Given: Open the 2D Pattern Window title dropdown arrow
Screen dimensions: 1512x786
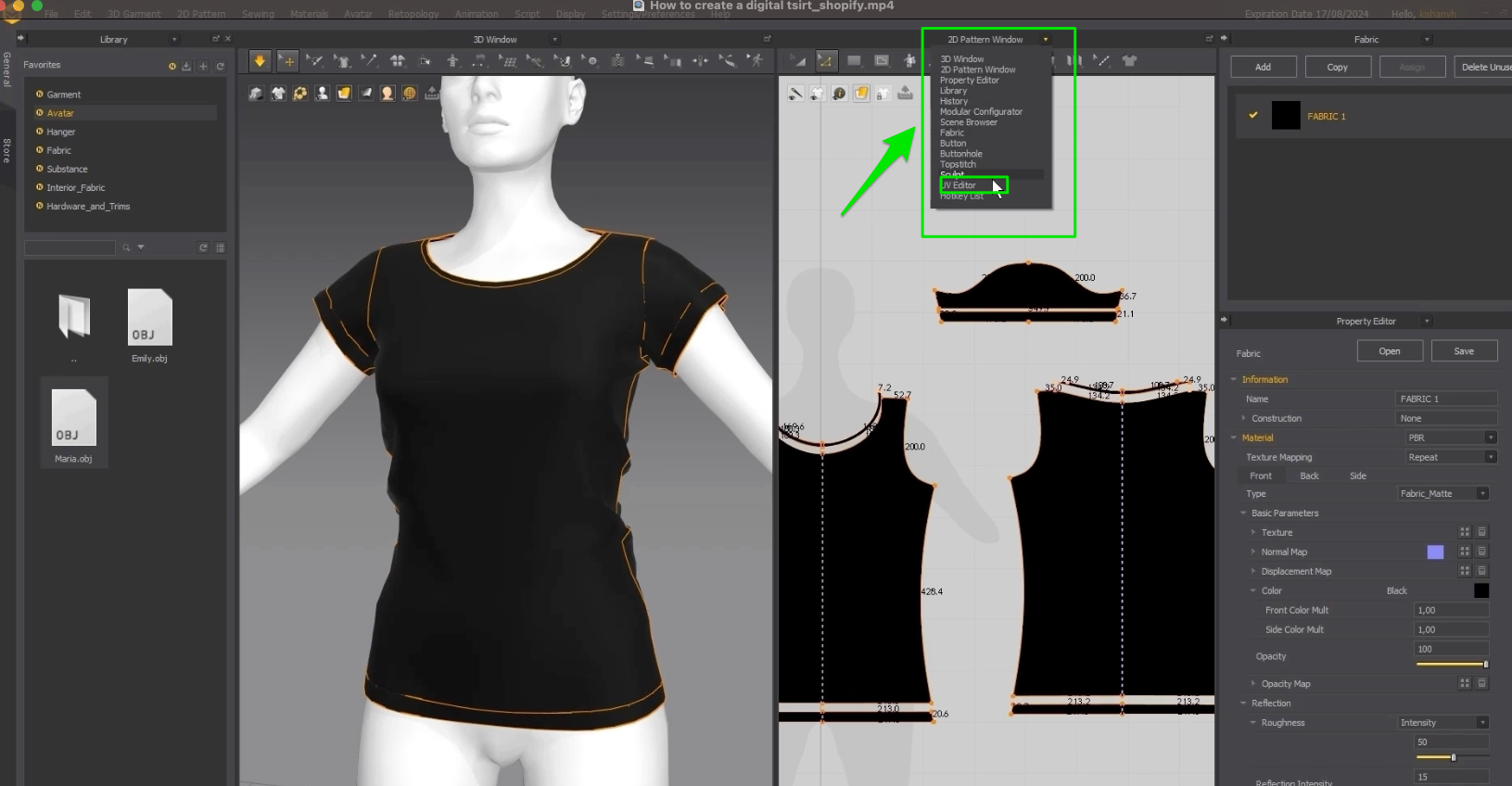Looking at the screenshot, I should click(1046, 40).
